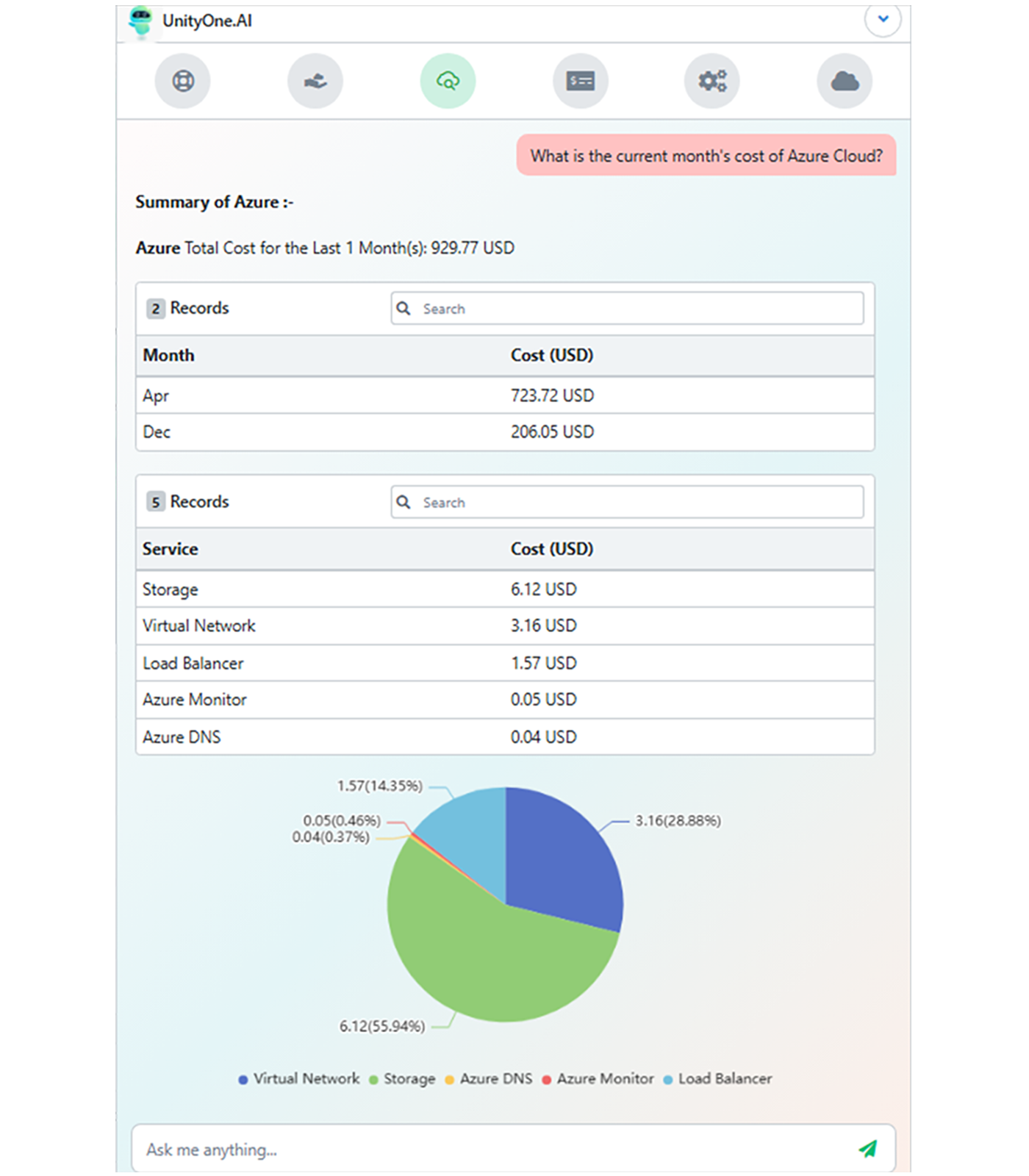Click the 6.12 USD cost cell
The image size is (1029, 1176).
[544, 589]
